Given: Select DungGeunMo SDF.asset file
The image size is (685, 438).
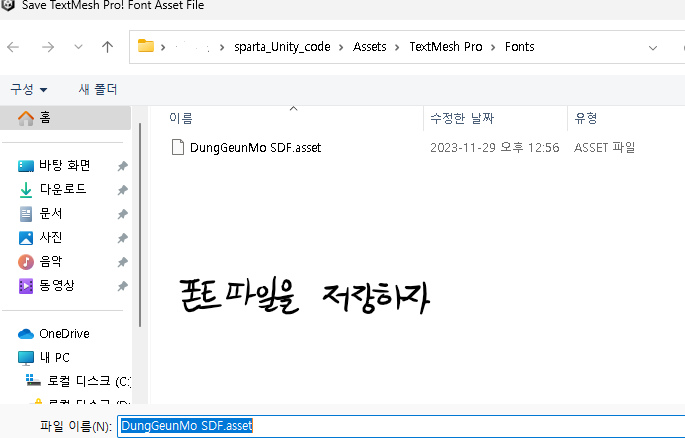Looking at the screenshot, I should click(256, 148).
